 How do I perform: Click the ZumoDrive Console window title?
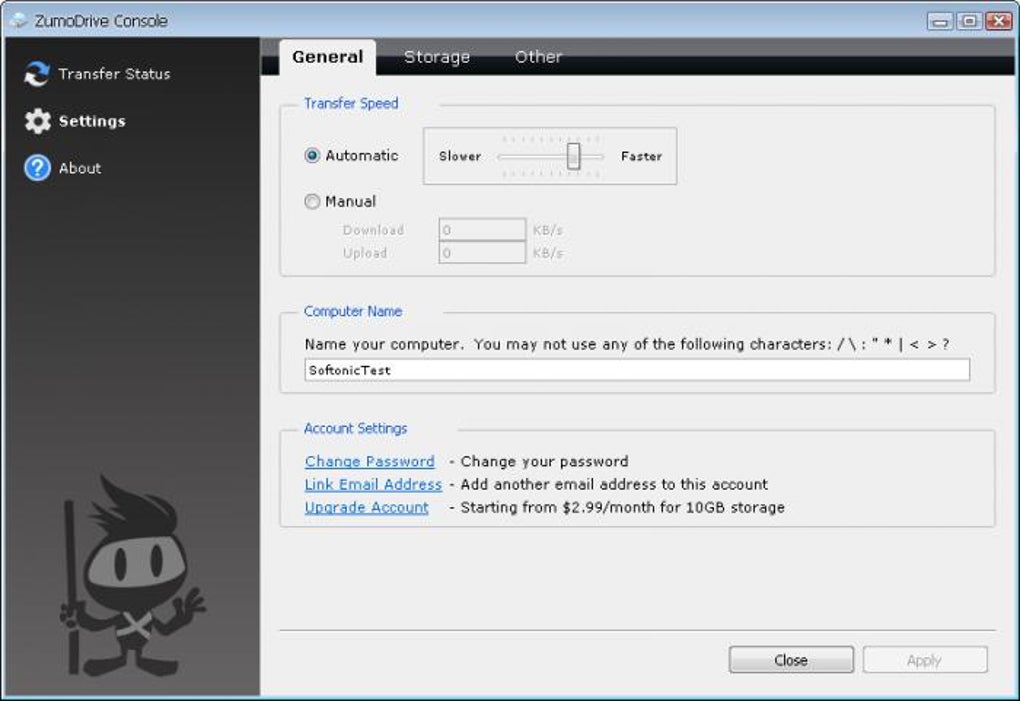pyautogui.click(x=101, y=21)
